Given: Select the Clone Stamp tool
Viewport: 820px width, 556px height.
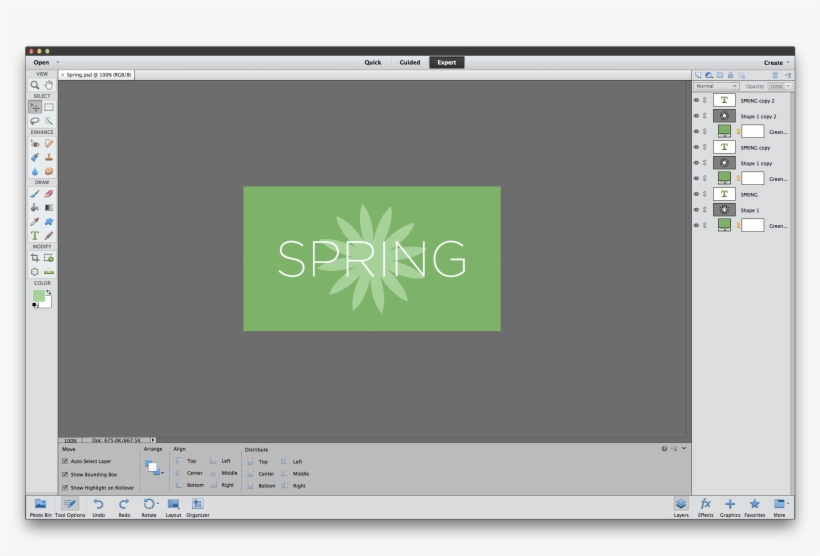Looking at the screenshot, I should (49, 157).
